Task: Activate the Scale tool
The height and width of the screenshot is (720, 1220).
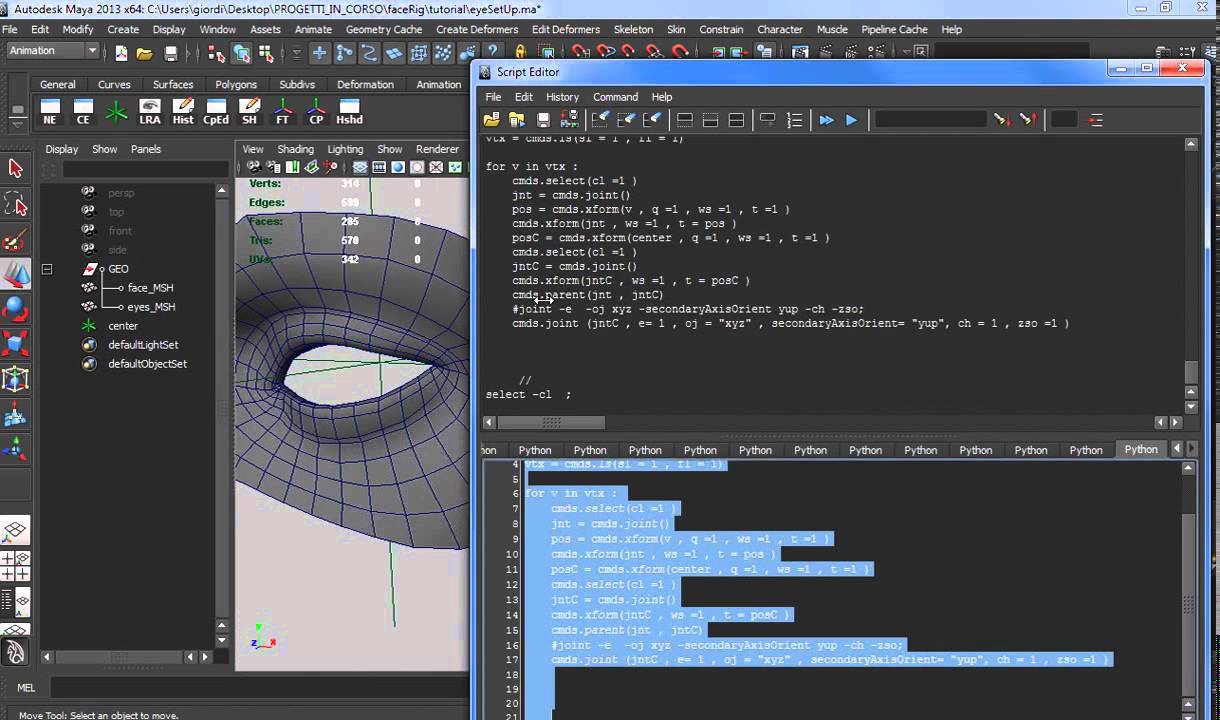Action: tap(15, 345)
